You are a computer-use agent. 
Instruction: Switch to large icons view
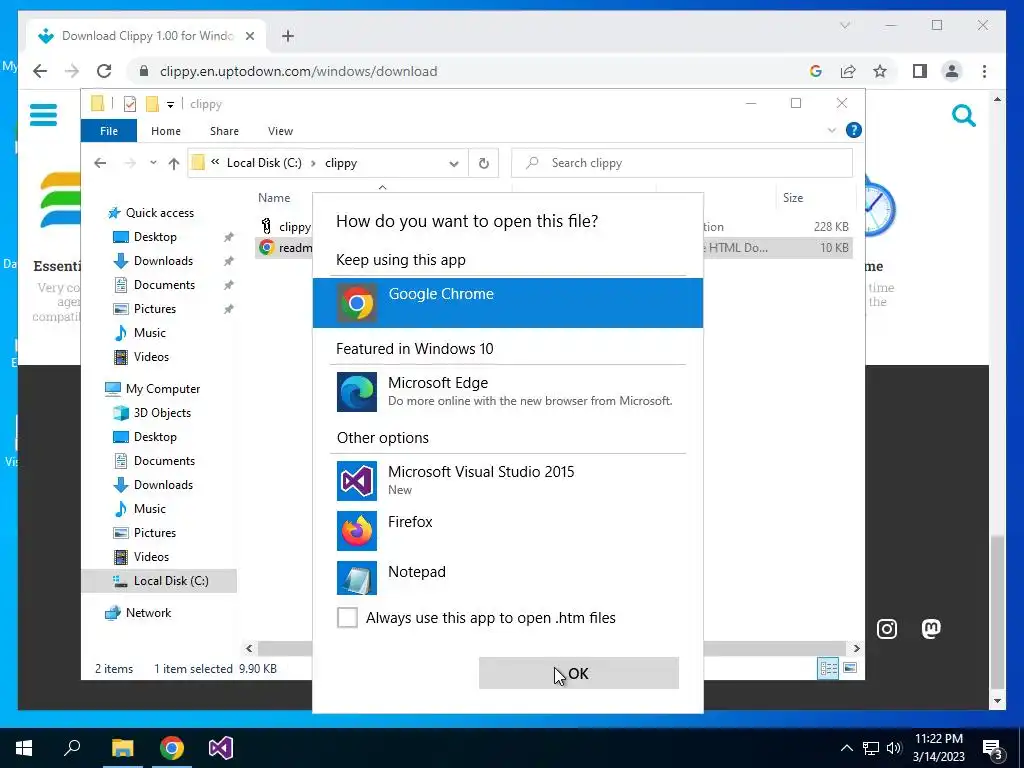point(850,667)
